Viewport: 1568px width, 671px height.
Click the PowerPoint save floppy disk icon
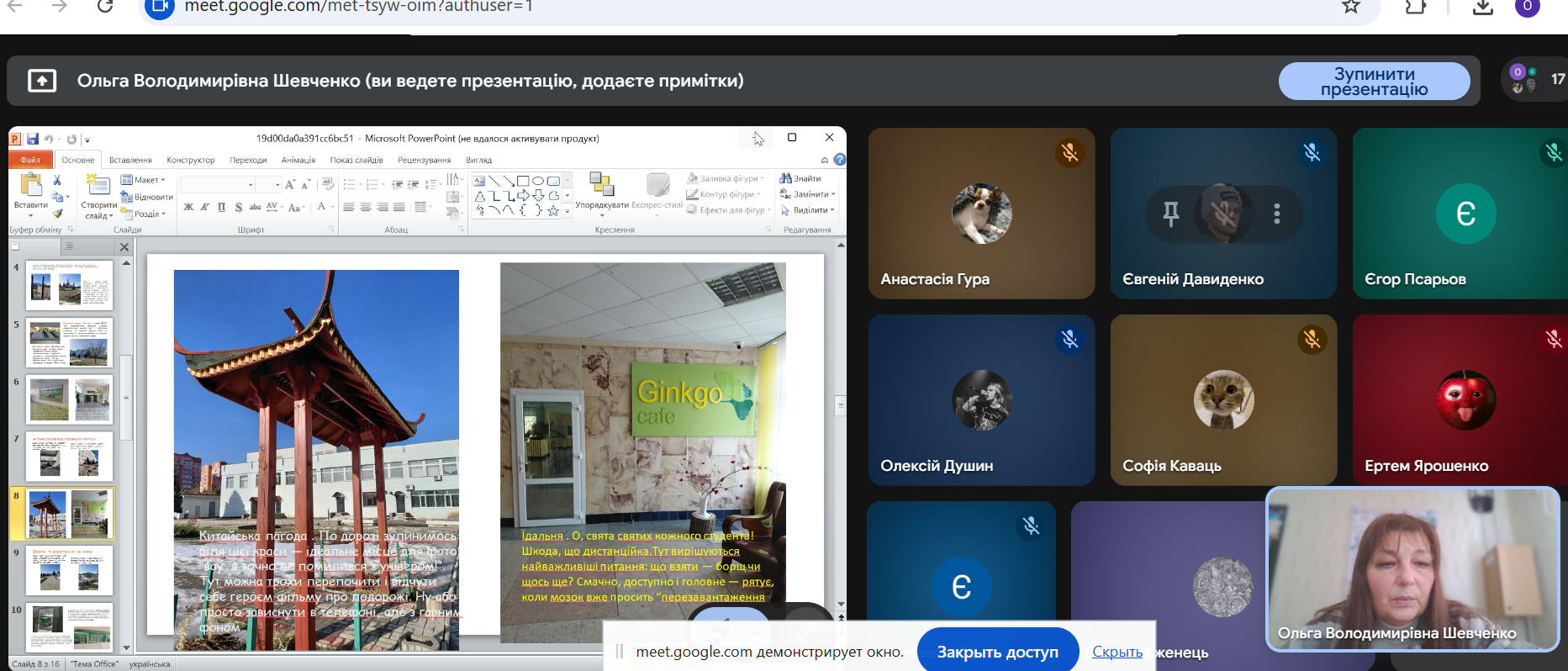point(33,139)
